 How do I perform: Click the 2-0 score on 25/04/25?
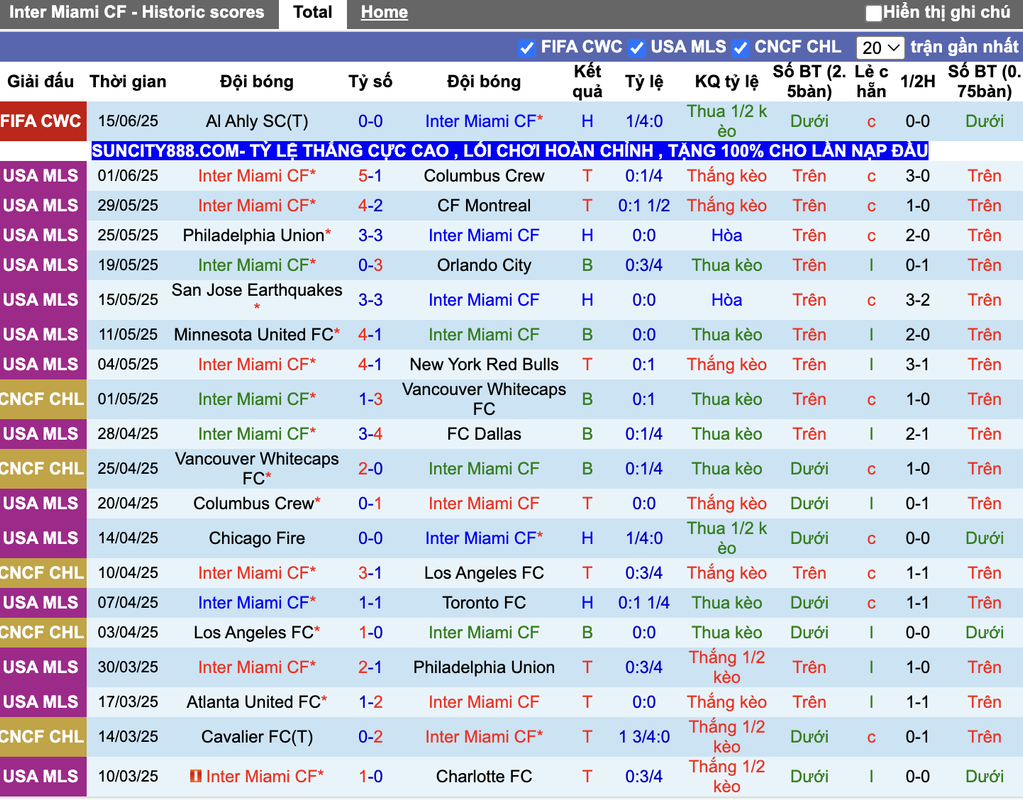[x=370, y=469]
